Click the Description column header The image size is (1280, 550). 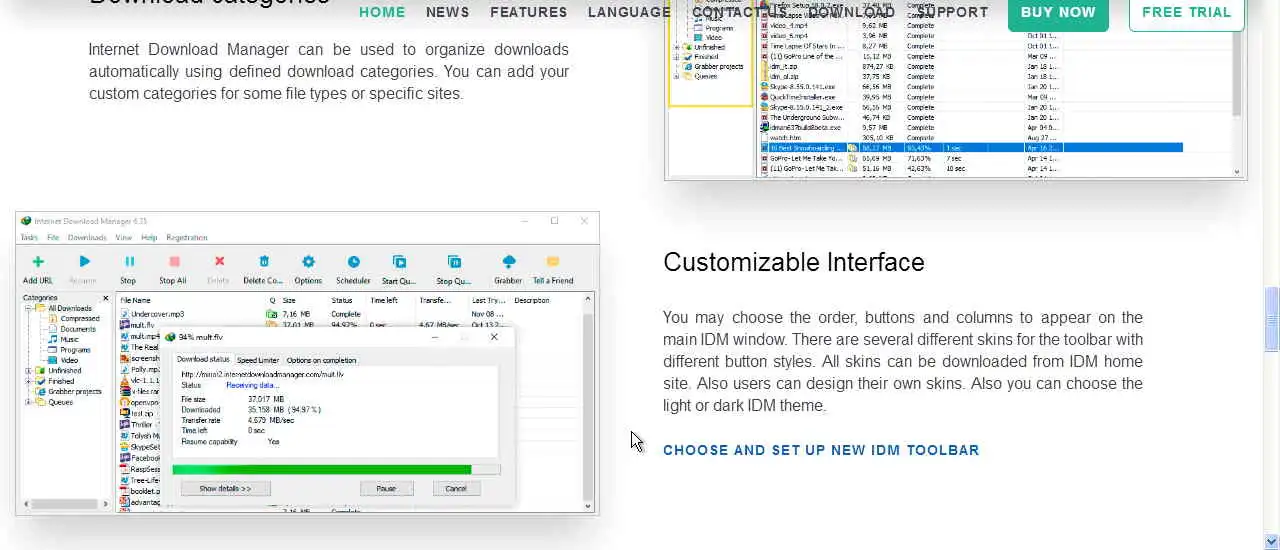[x=533, y=300]
